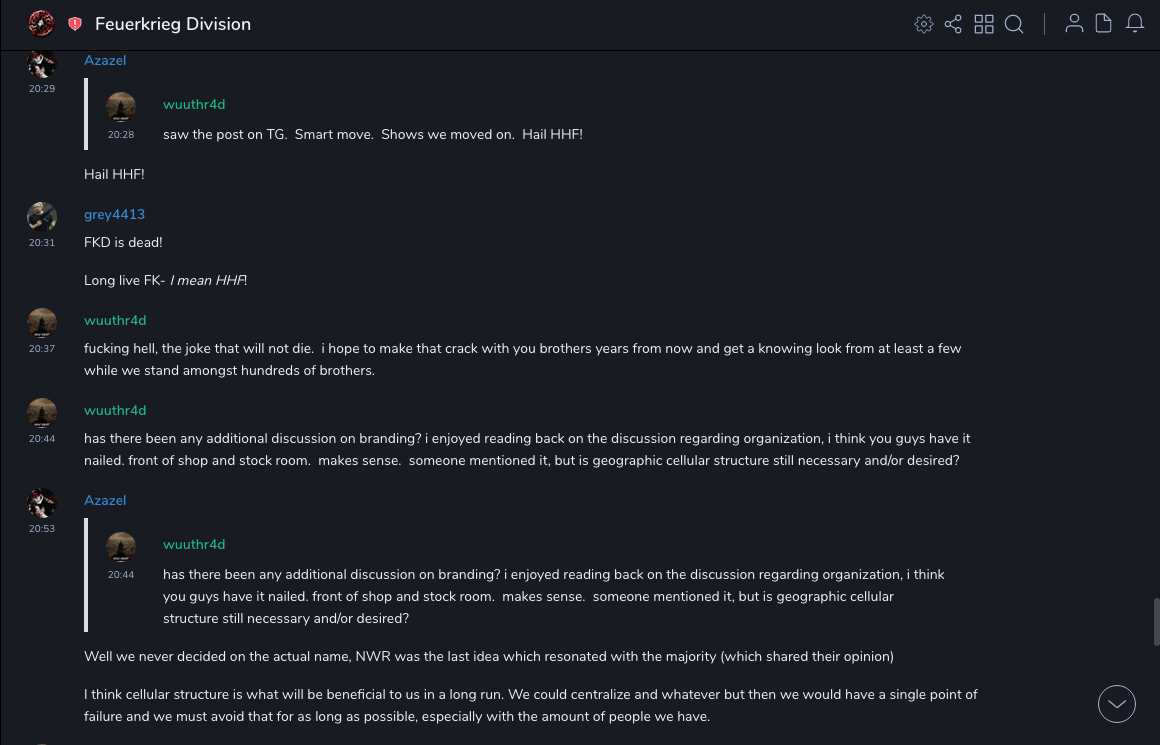The height and width of the screenshot is (745, 1160).
Task: Click Azazel's username at 20:53 message
Action: [x=105, y=500]
